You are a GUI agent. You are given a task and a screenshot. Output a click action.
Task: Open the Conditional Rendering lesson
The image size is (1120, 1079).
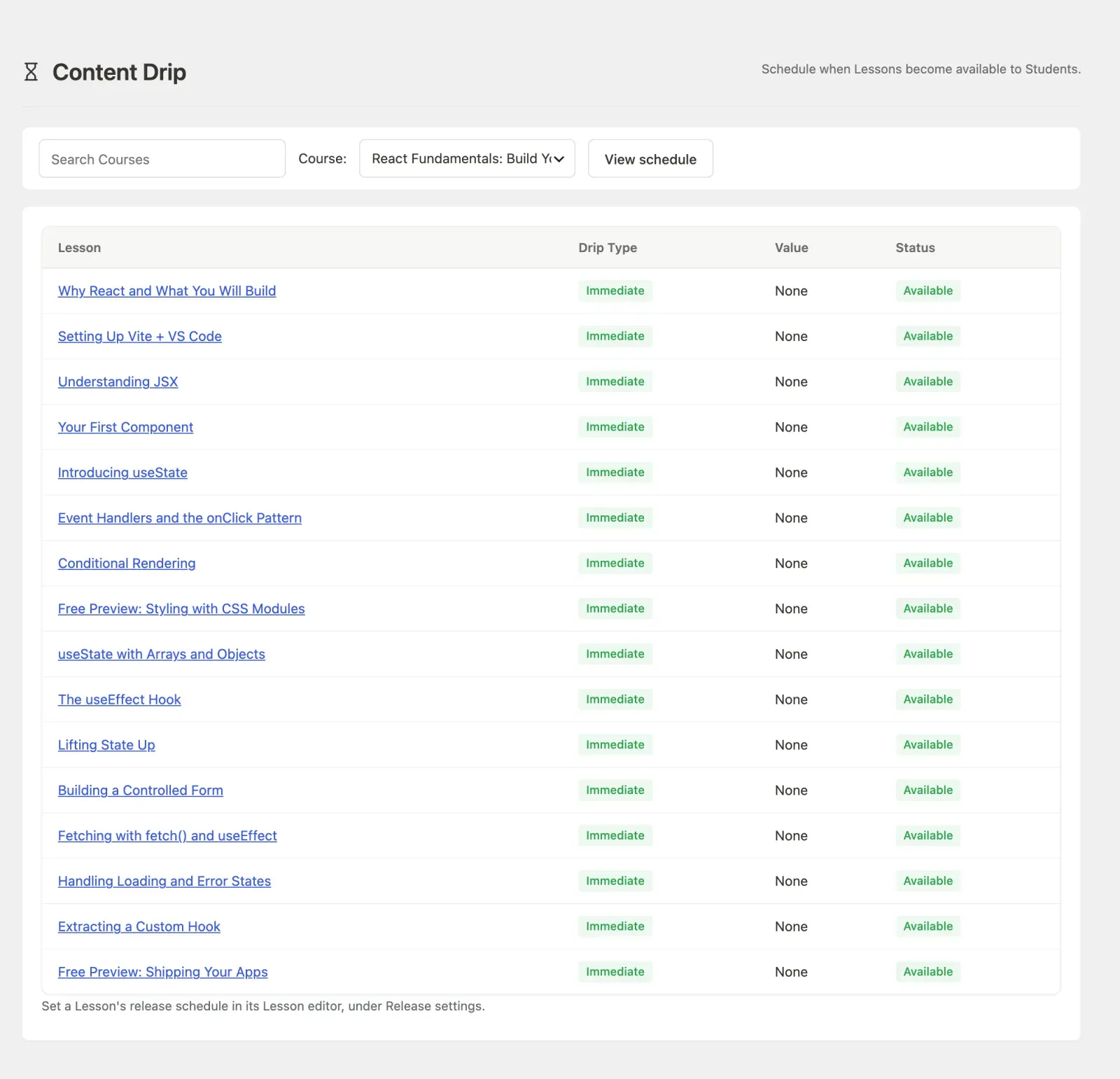(127, 564)
